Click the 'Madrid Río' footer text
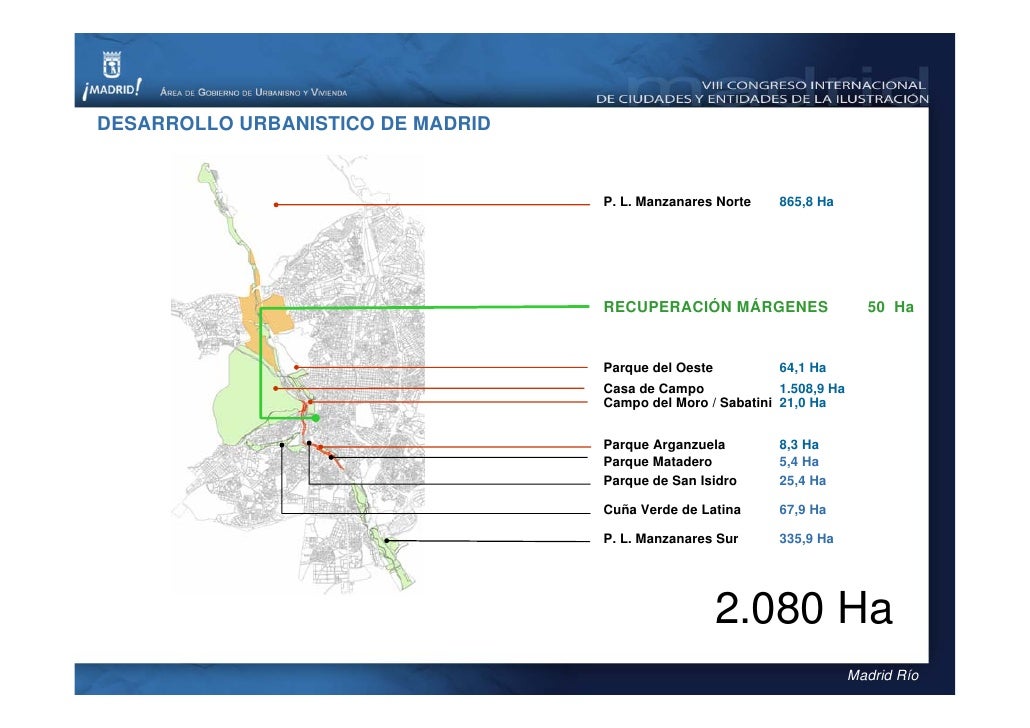 point(883,675)
